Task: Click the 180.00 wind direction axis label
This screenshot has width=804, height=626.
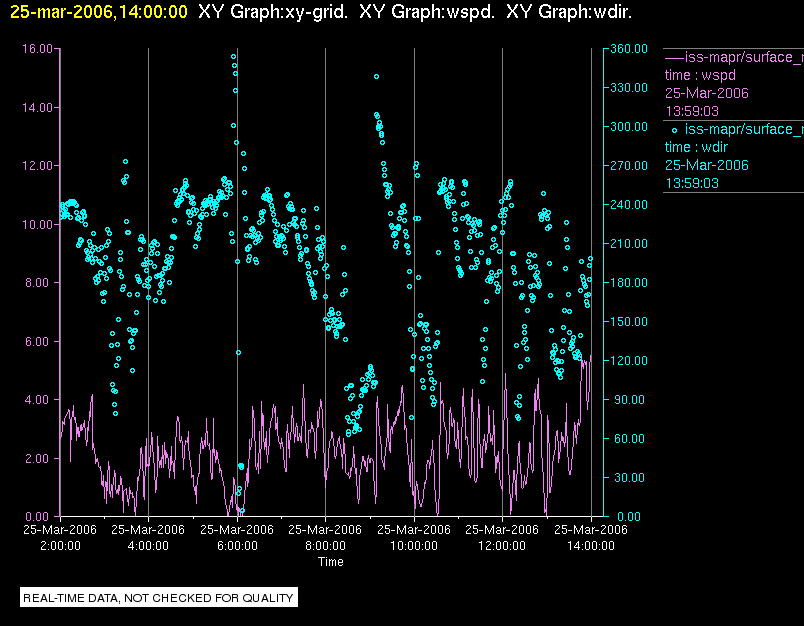Action: pyautogui.click(x=629, y=282)
